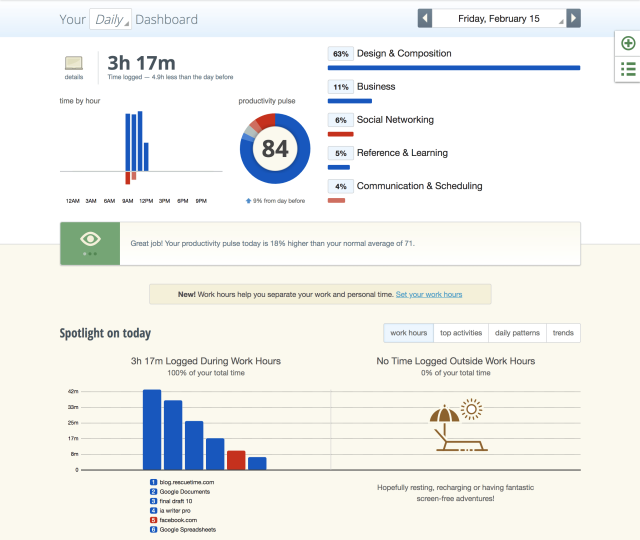The height and width of the screenshot is (540, 640).
Task: Go to next day with right arrow
Action: [573, 19]
